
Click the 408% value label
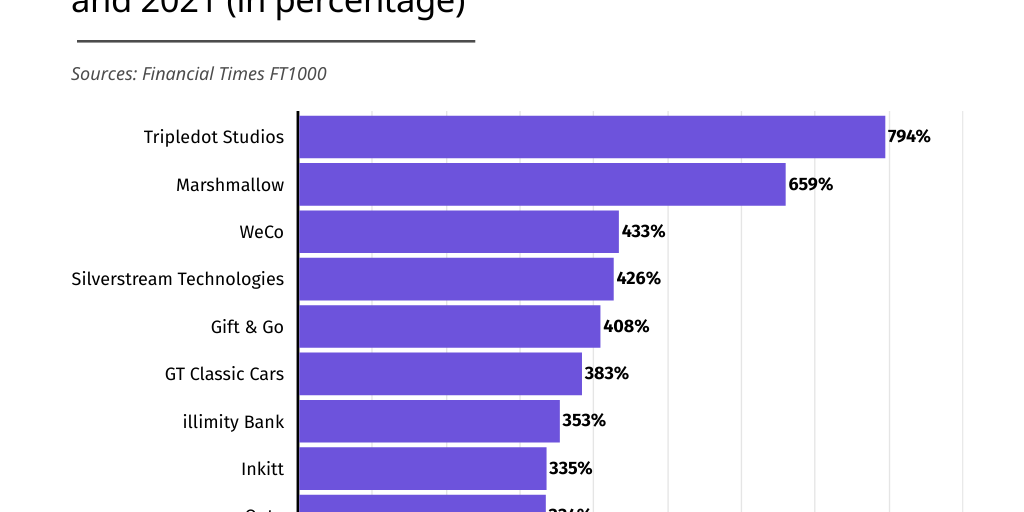click(x=626, y=327)
